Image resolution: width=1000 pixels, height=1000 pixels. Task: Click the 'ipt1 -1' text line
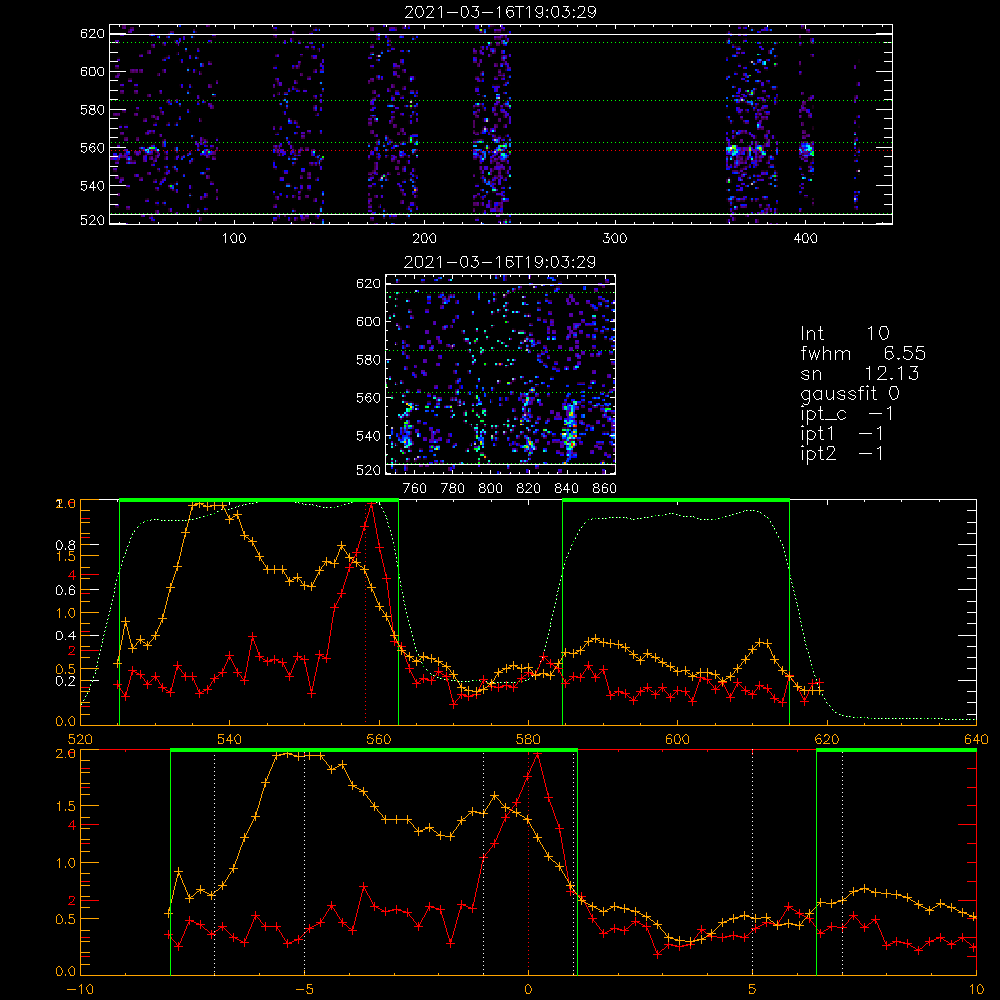[x=842, y=434]
